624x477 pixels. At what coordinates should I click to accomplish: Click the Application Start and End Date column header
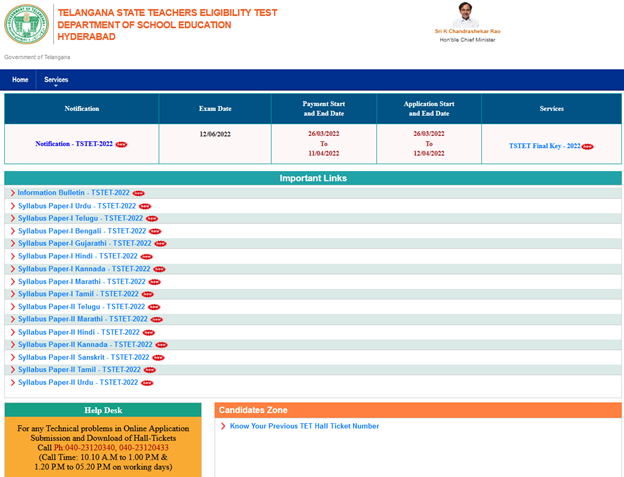[429, 109]
